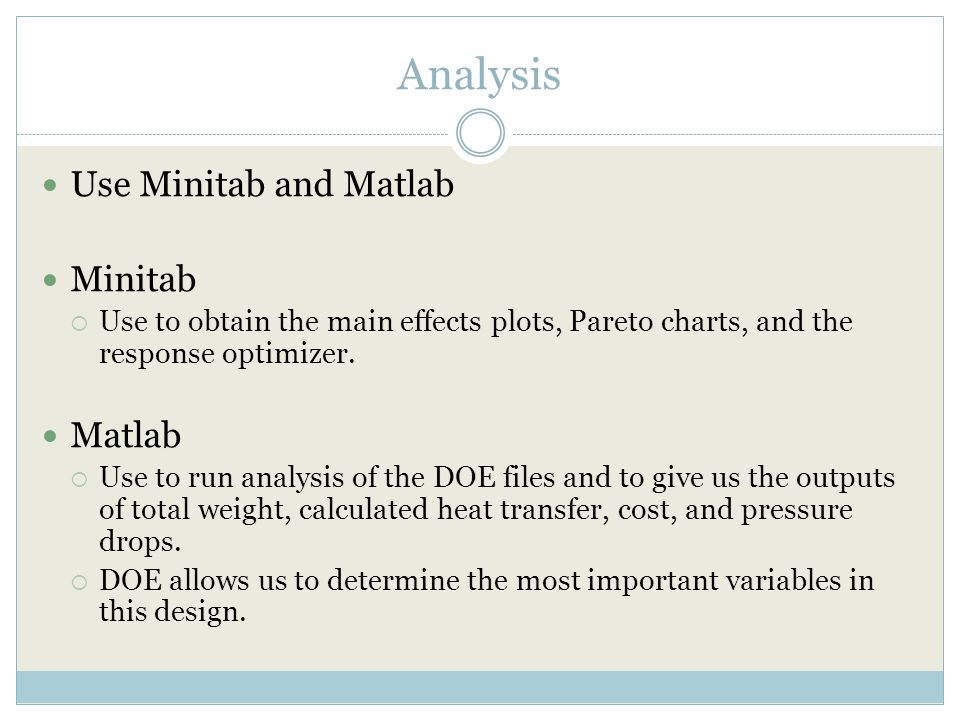This screenshot has height=720, width=960.
Task: Click the hollow bullet before DOE allows us line
Action: tap(79, 582)
